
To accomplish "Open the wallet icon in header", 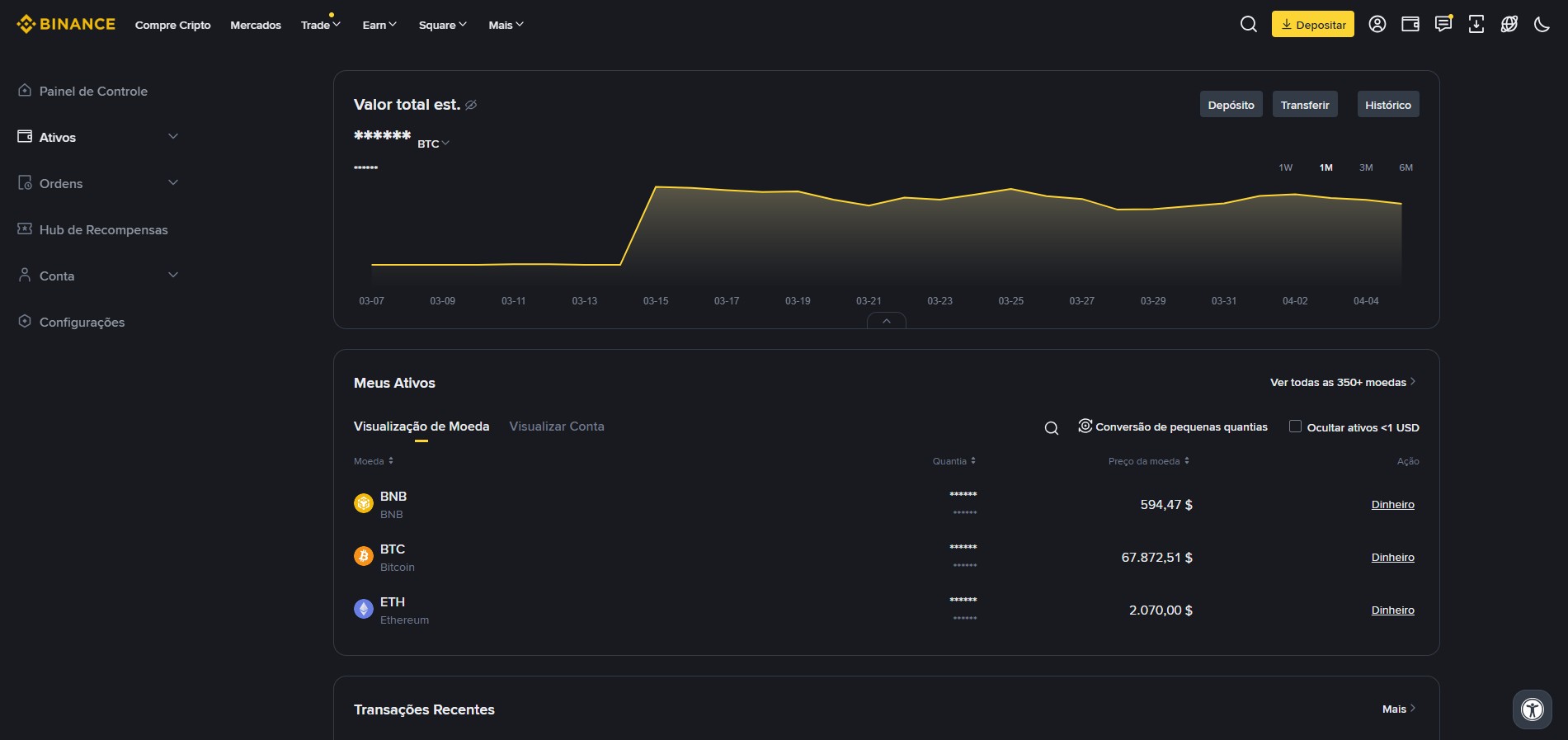I will point(1410,24).
